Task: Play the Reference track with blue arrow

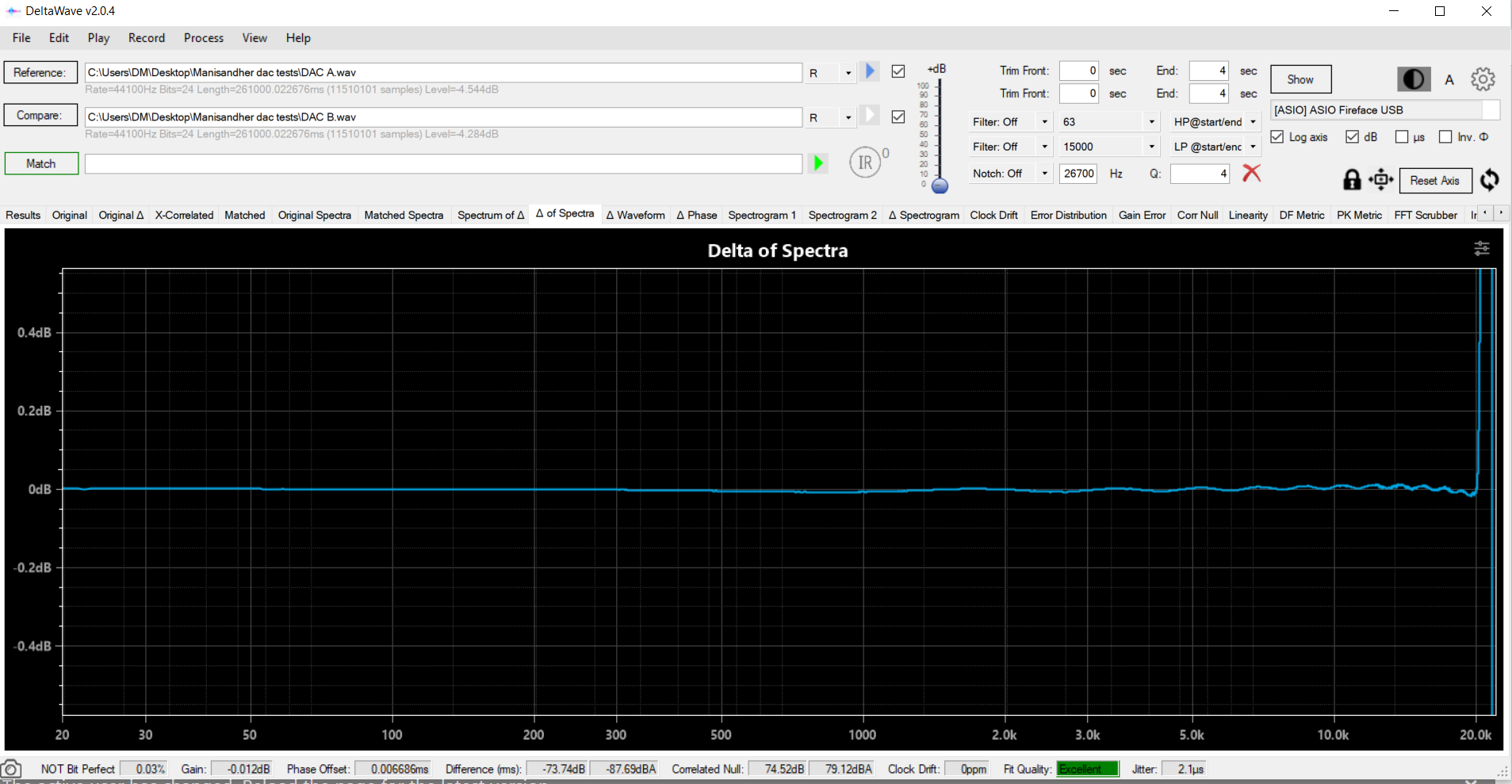Action: (x=870, y=71)
